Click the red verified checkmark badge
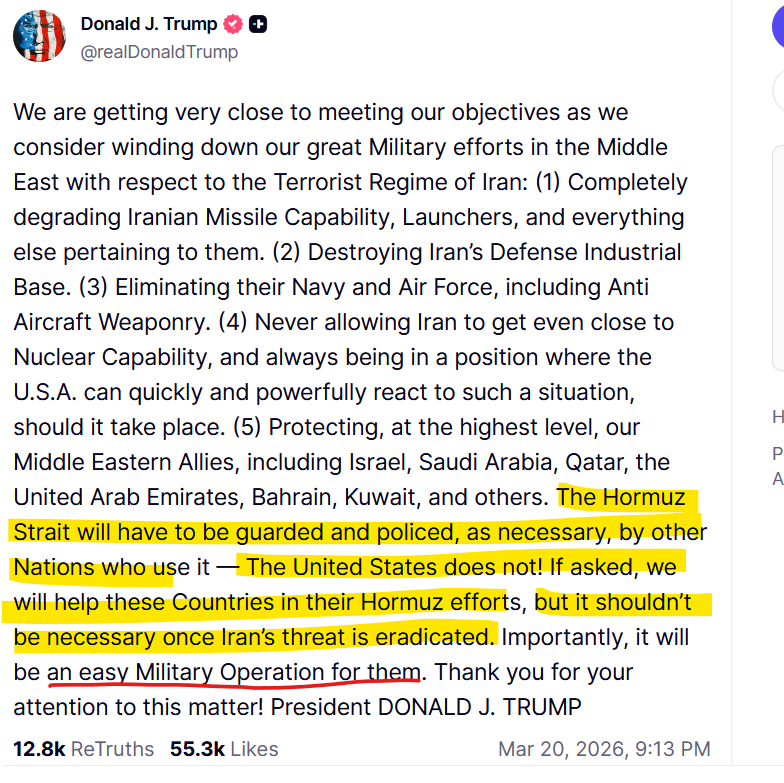Image resolution: width=784 pixels, height=783 pixels. point(232,24)
